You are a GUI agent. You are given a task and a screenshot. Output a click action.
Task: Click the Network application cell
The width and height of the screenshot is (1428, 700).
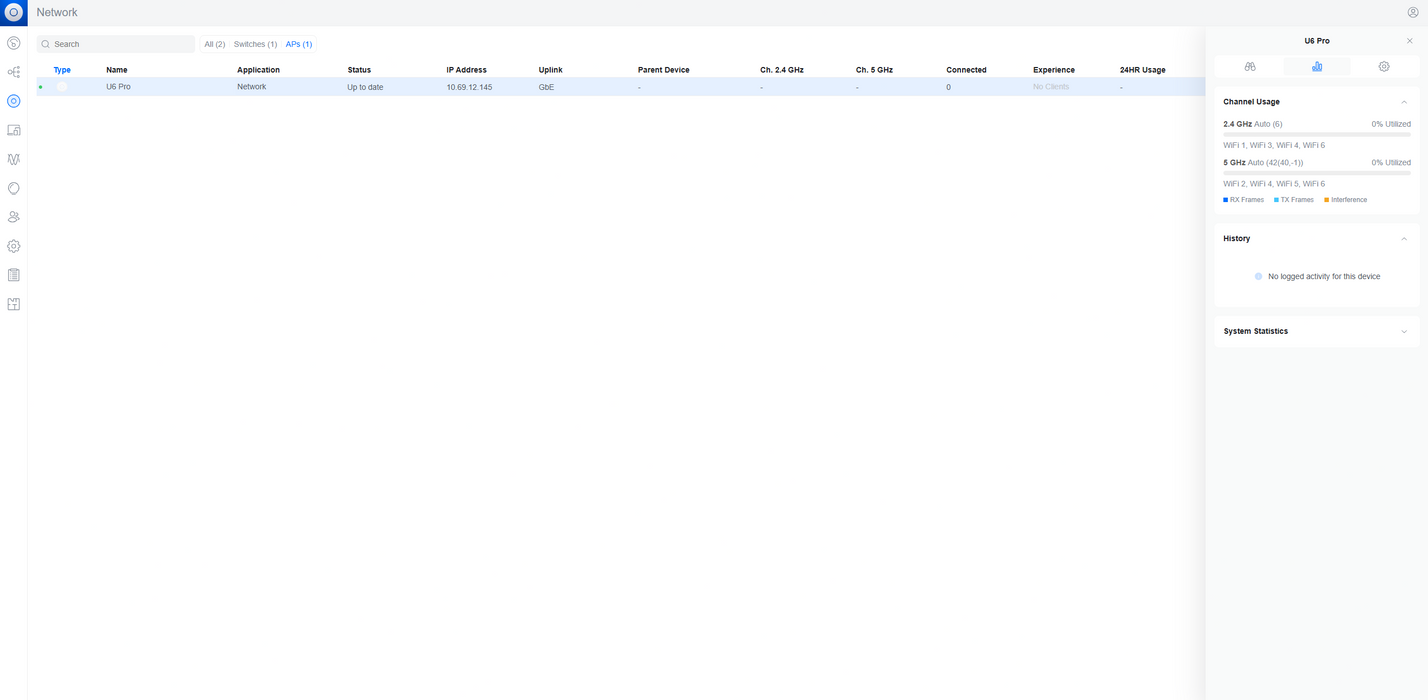[x=252, y=87]
